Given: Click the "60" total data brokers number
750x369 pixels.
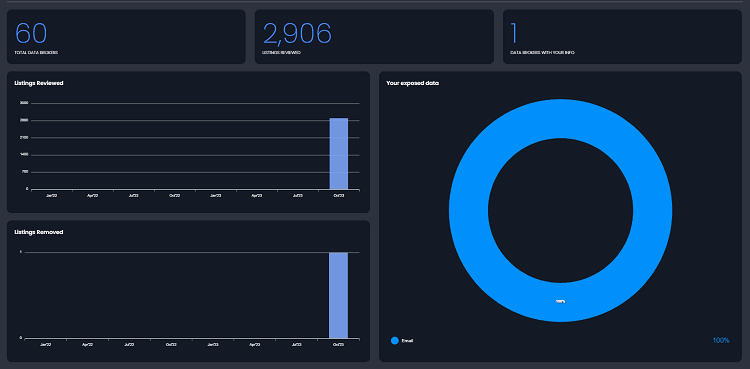Looking at the screenshot, I should tap(31, 33).
